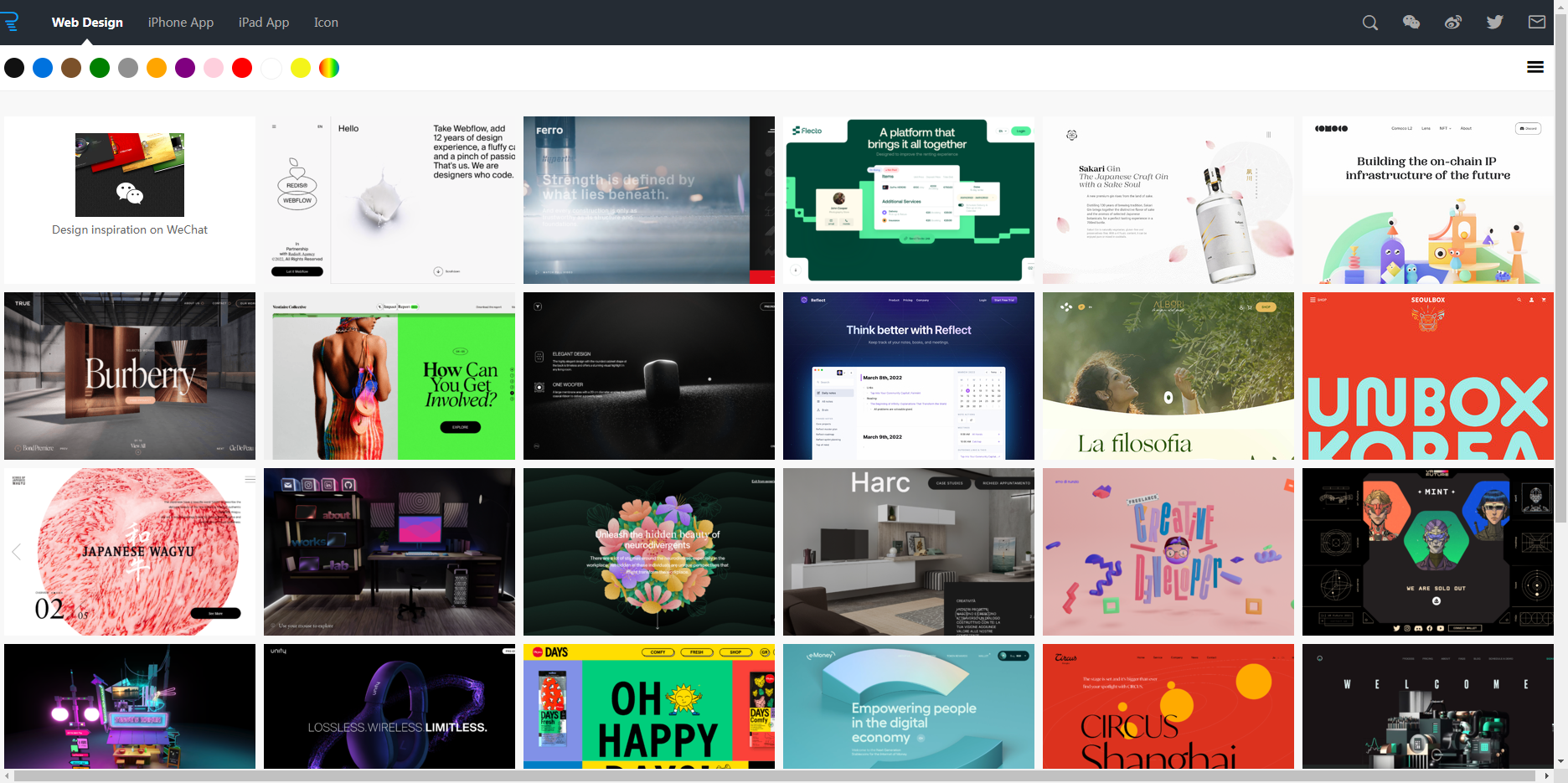Screen dimensions: 1568x783
Task: Click the vertical scrollbar thumb
Action: 1561,268
